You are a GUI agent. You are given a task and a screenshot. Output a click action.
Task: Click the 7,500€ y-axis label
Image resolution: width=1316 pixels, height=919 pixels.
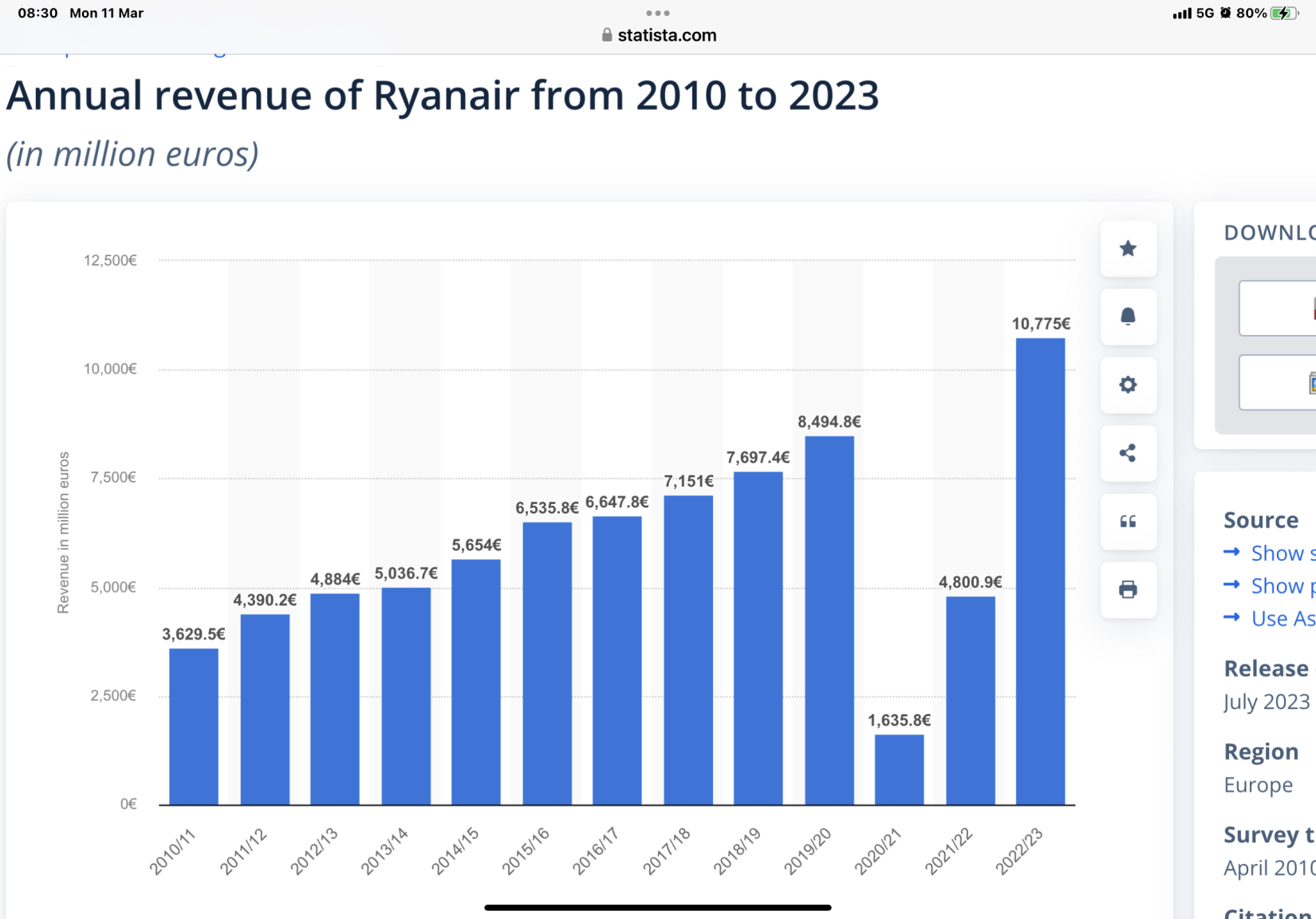pyautogui.click(x=113, y=477)
